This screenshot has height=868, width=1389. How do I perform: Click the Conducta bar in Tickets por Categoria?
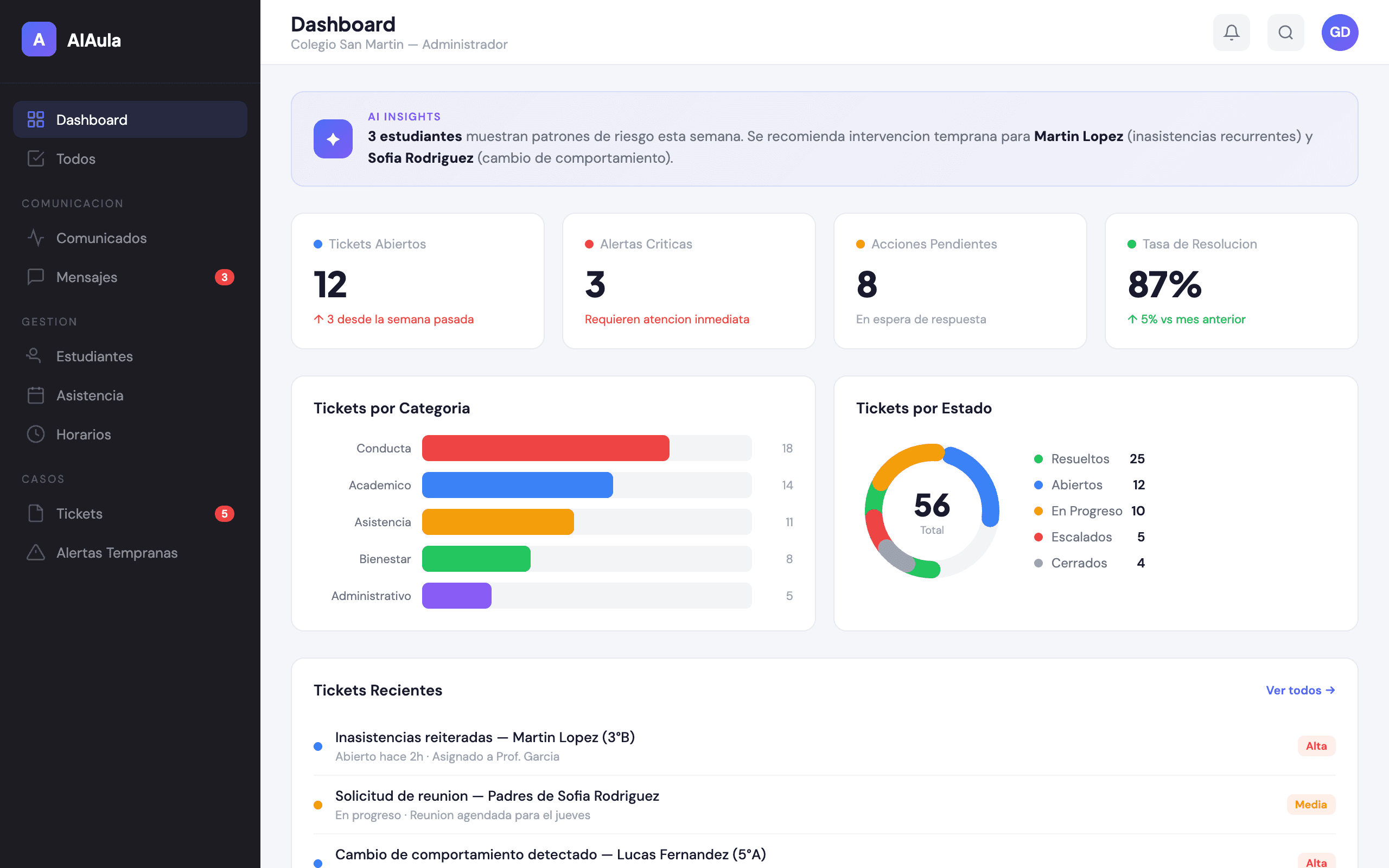(x=545, y=448)
